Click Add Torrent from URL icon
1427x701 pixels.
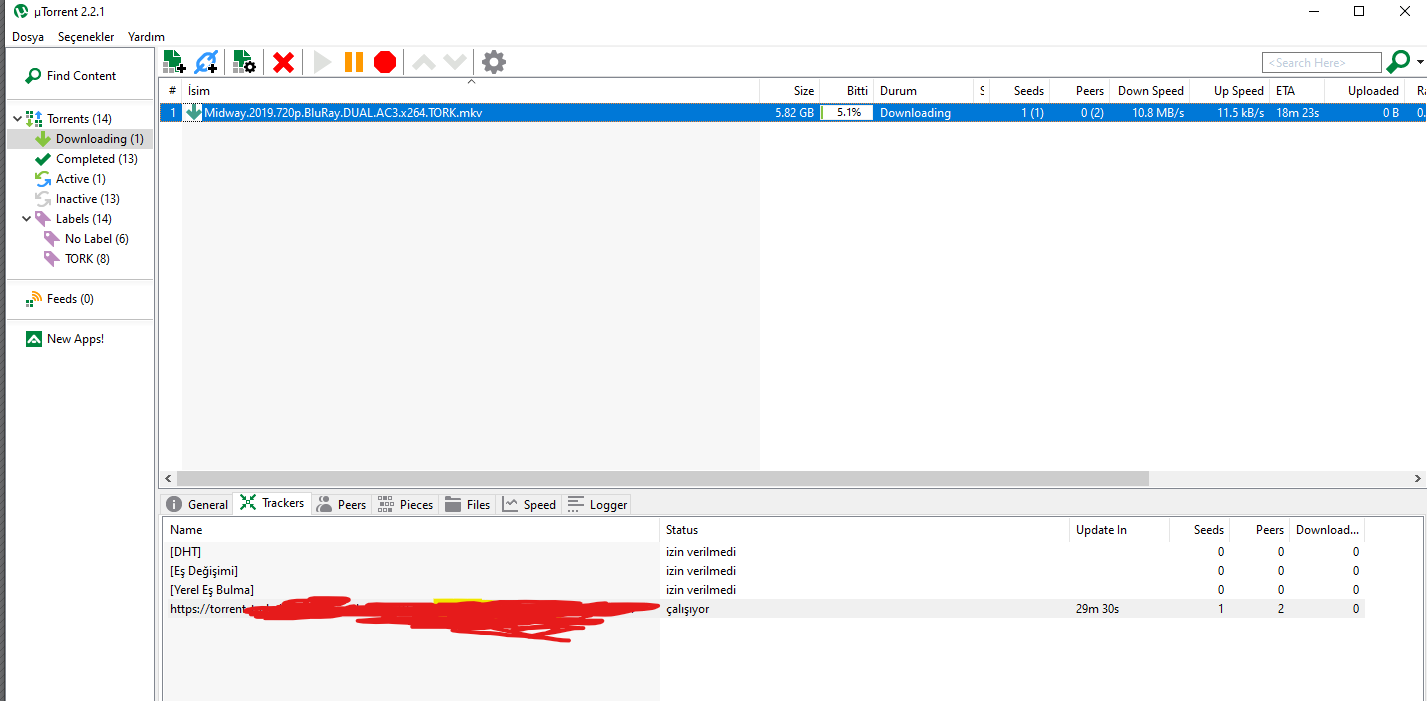click(206, 62)
